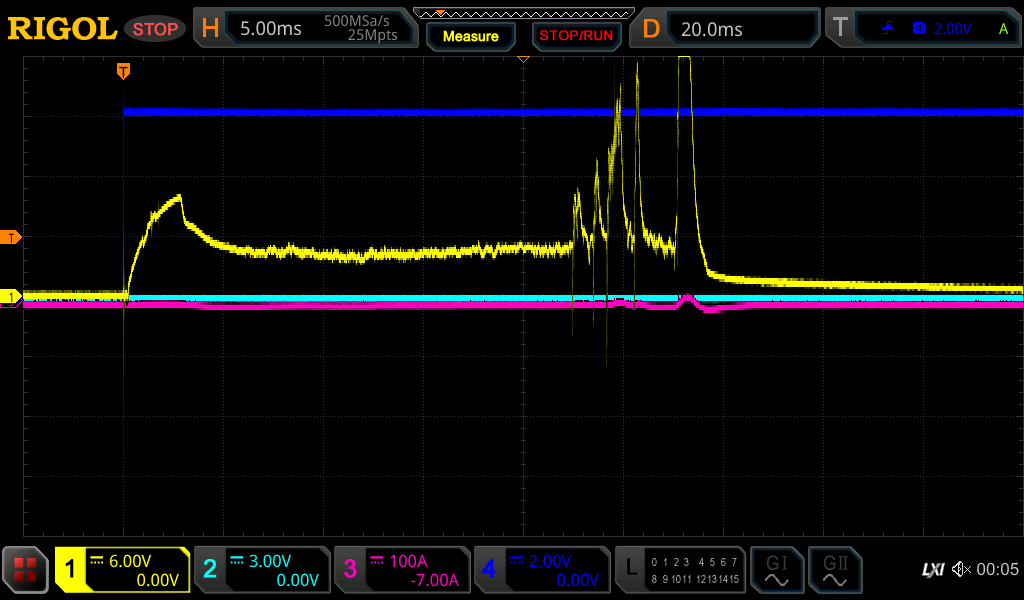The image size is (1024, 600).
Task: Click the orange trigger position marker
Action: click(x=123, y=71)
